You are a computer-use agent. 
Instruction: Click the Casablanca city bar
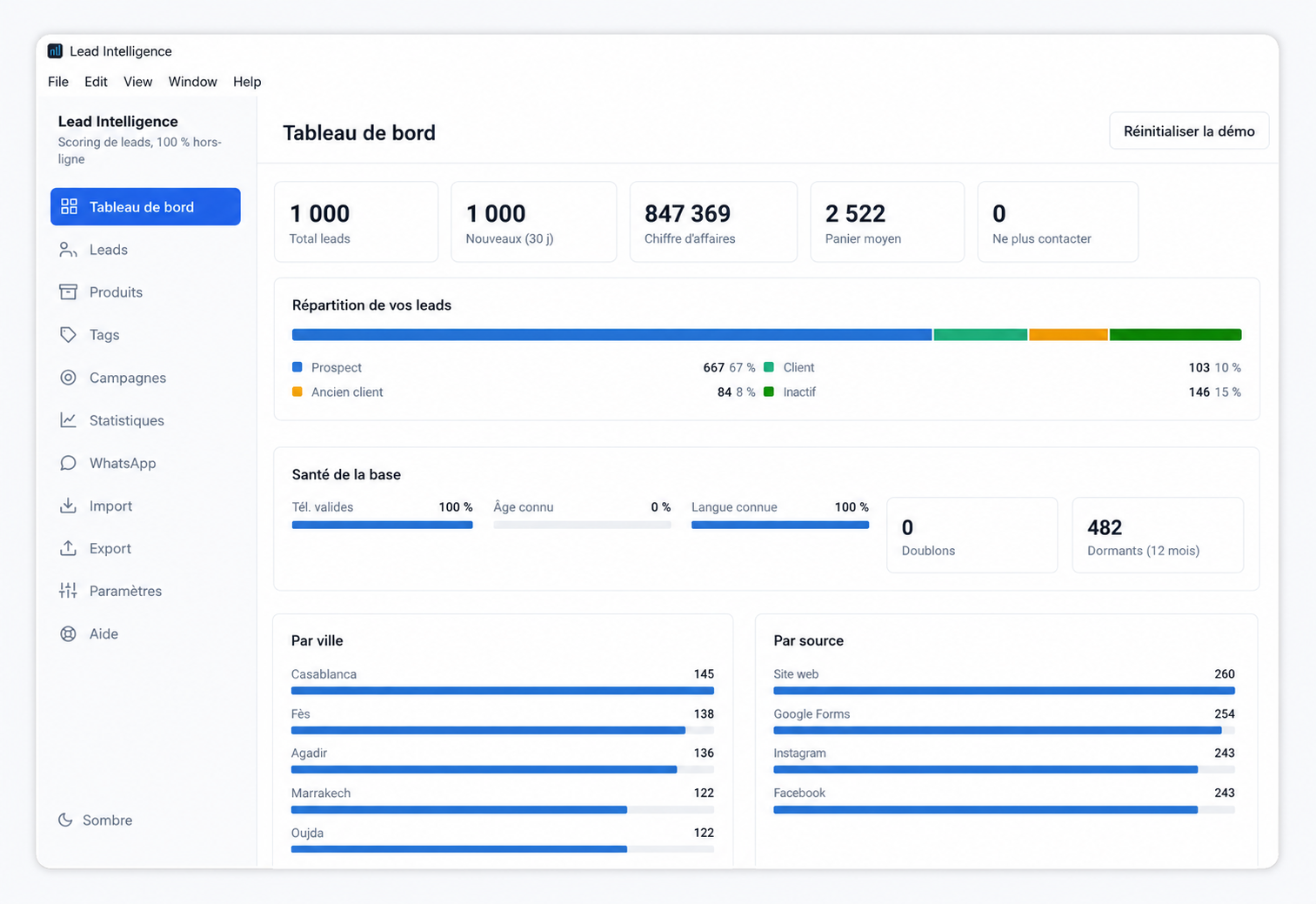[x=503, y=691]
